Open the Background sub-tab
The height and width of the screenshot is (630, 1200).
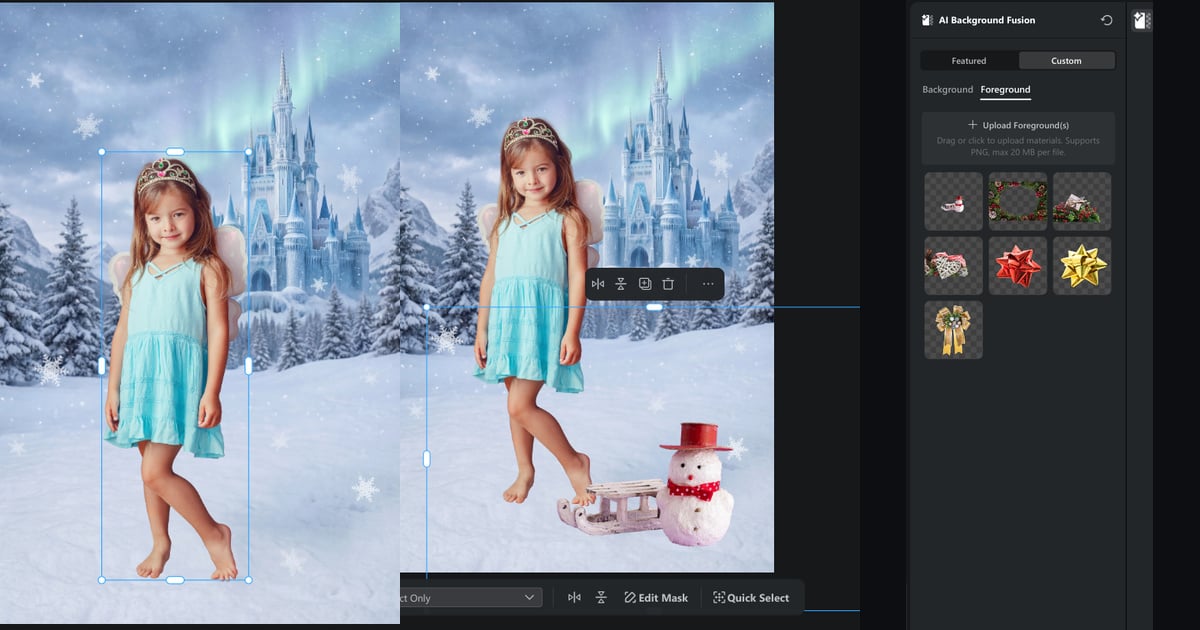coord(947,90)
